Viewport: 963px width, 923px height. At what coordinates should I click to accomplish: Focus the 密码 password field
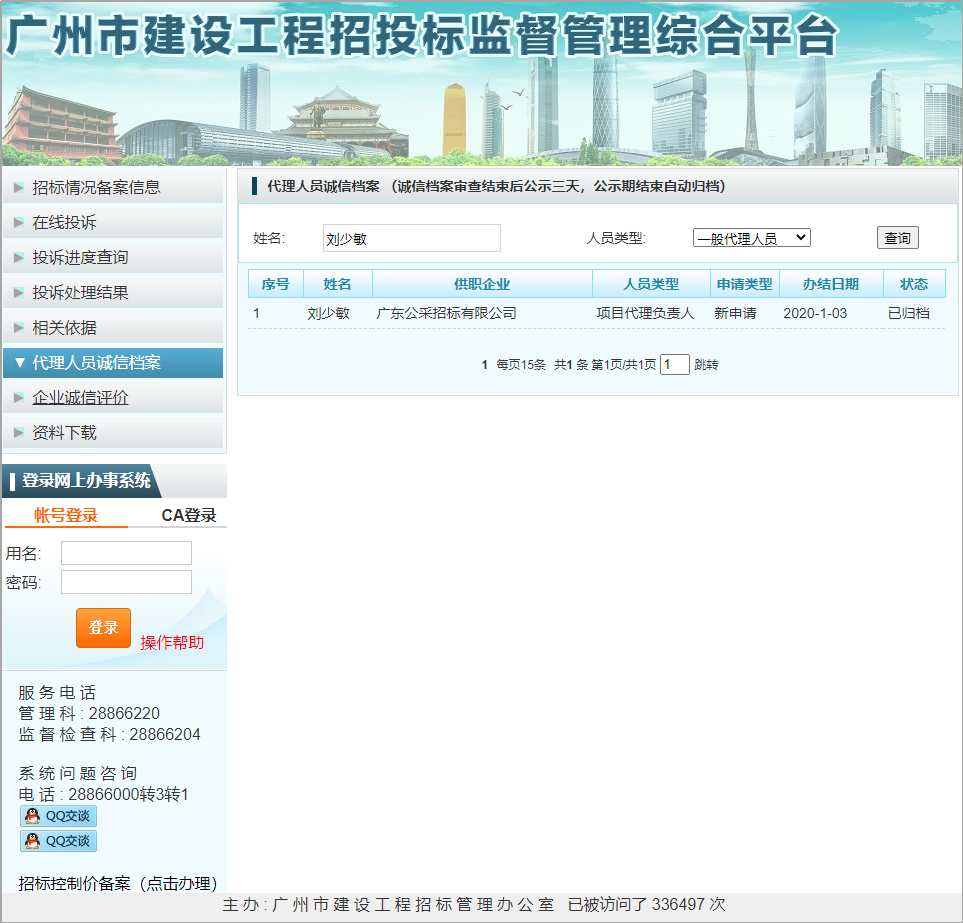[x=126, y=582]
